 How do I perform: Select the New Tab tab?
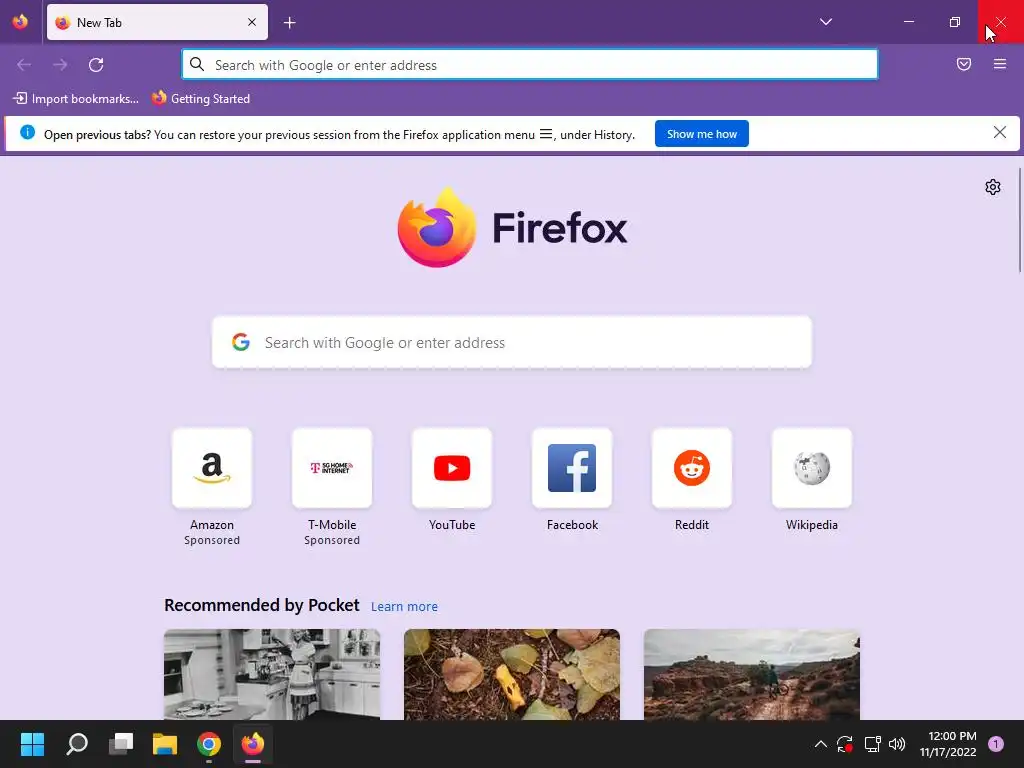click(157, 22)
